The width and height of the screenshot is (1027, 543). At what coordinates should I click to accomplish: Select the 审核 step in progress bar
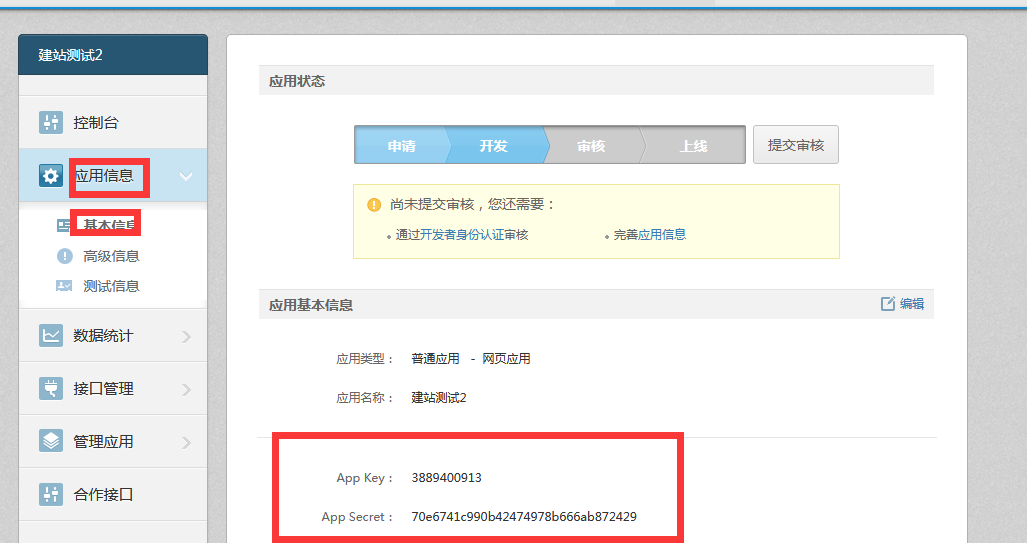click(591, 146)
